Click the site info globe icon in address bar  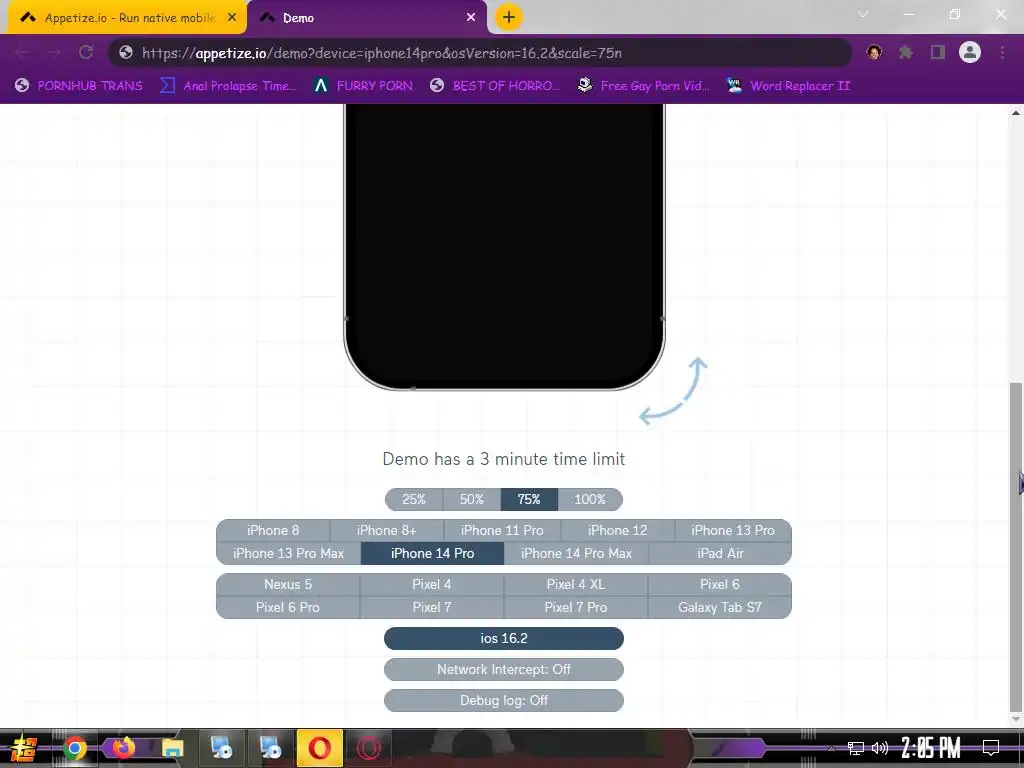(x=126, y=52)
